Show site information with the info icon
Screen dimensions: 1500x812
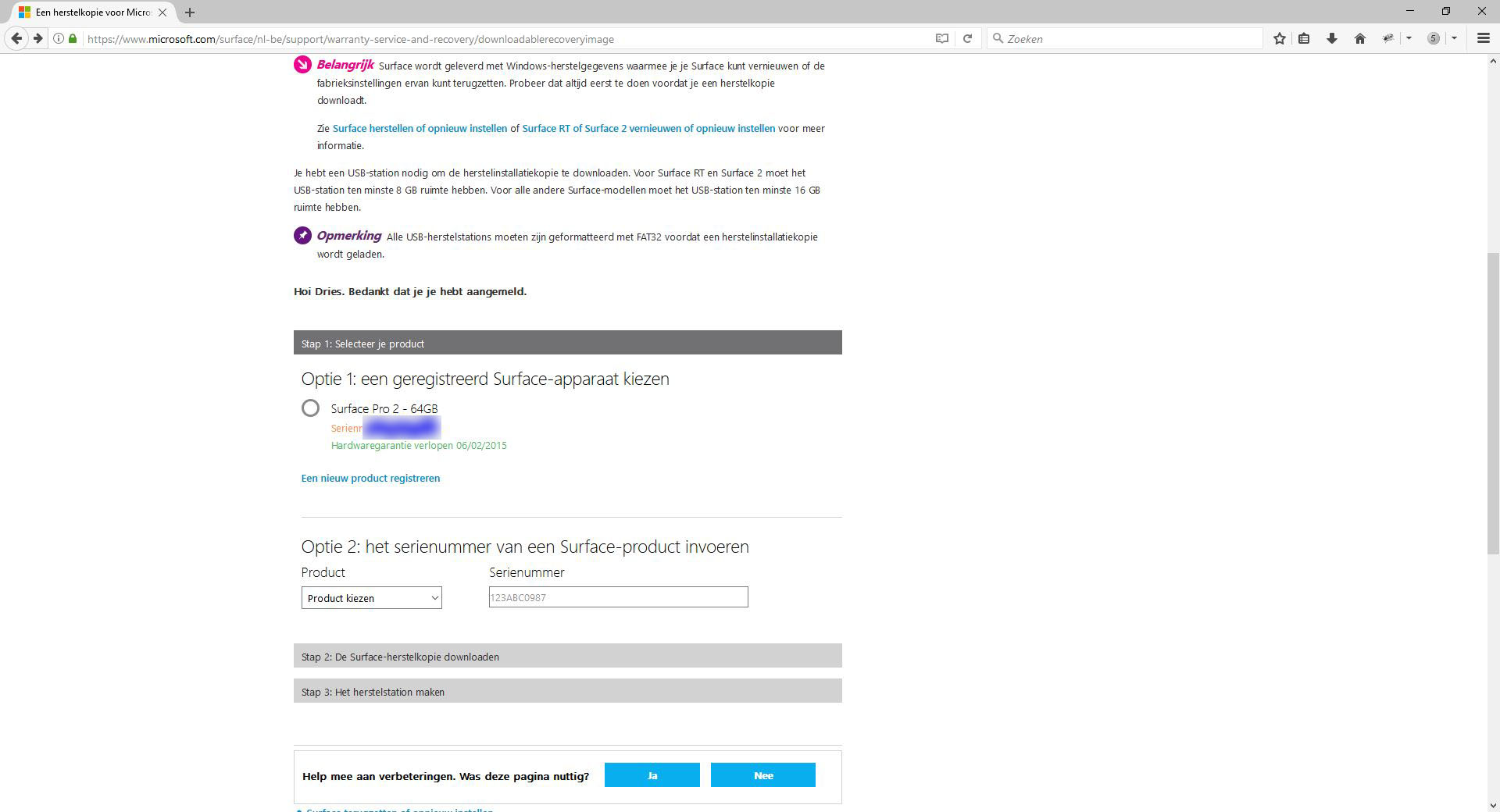pos(59,38)
